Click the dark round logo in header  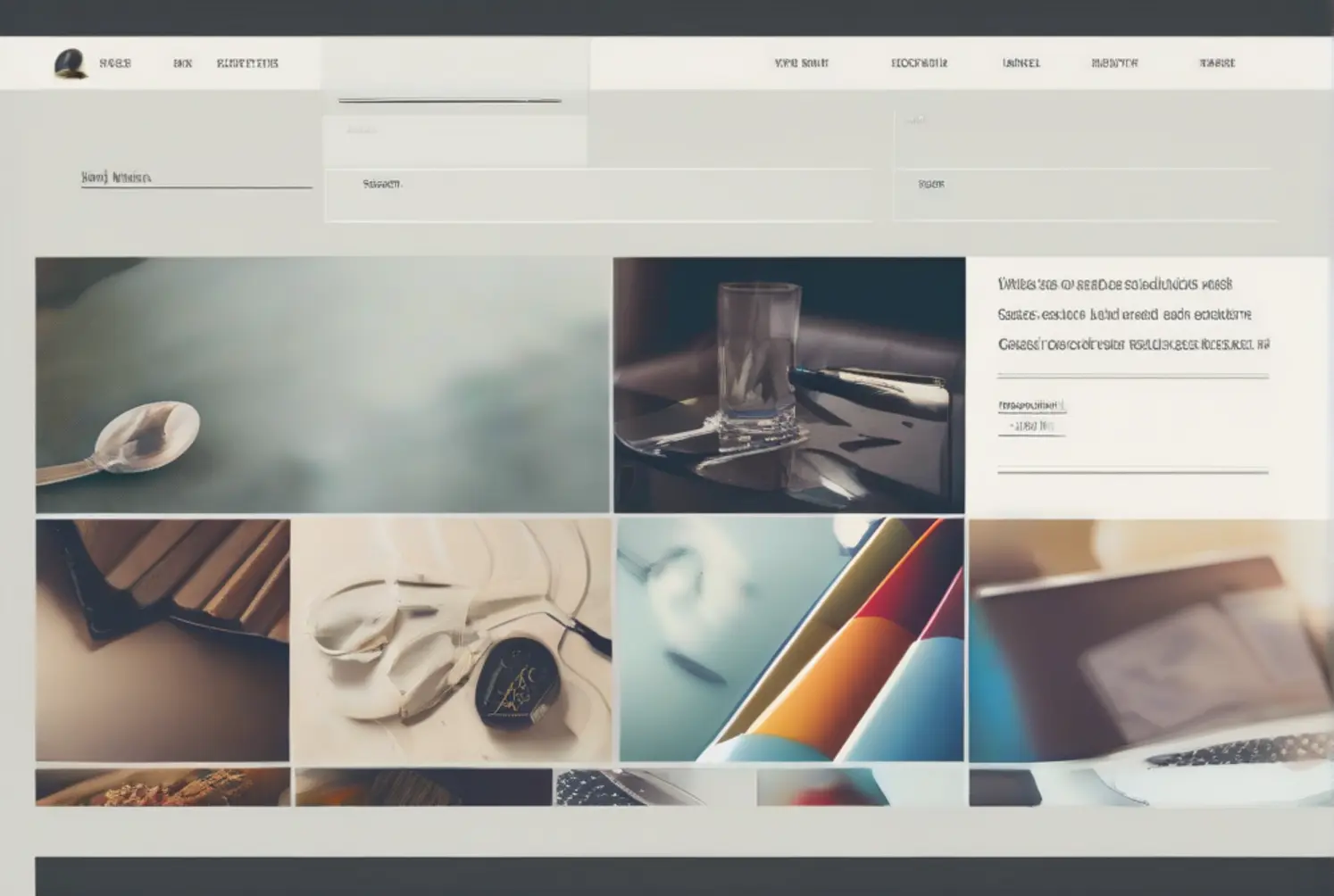pyautogui.click(x=70, y=63)
